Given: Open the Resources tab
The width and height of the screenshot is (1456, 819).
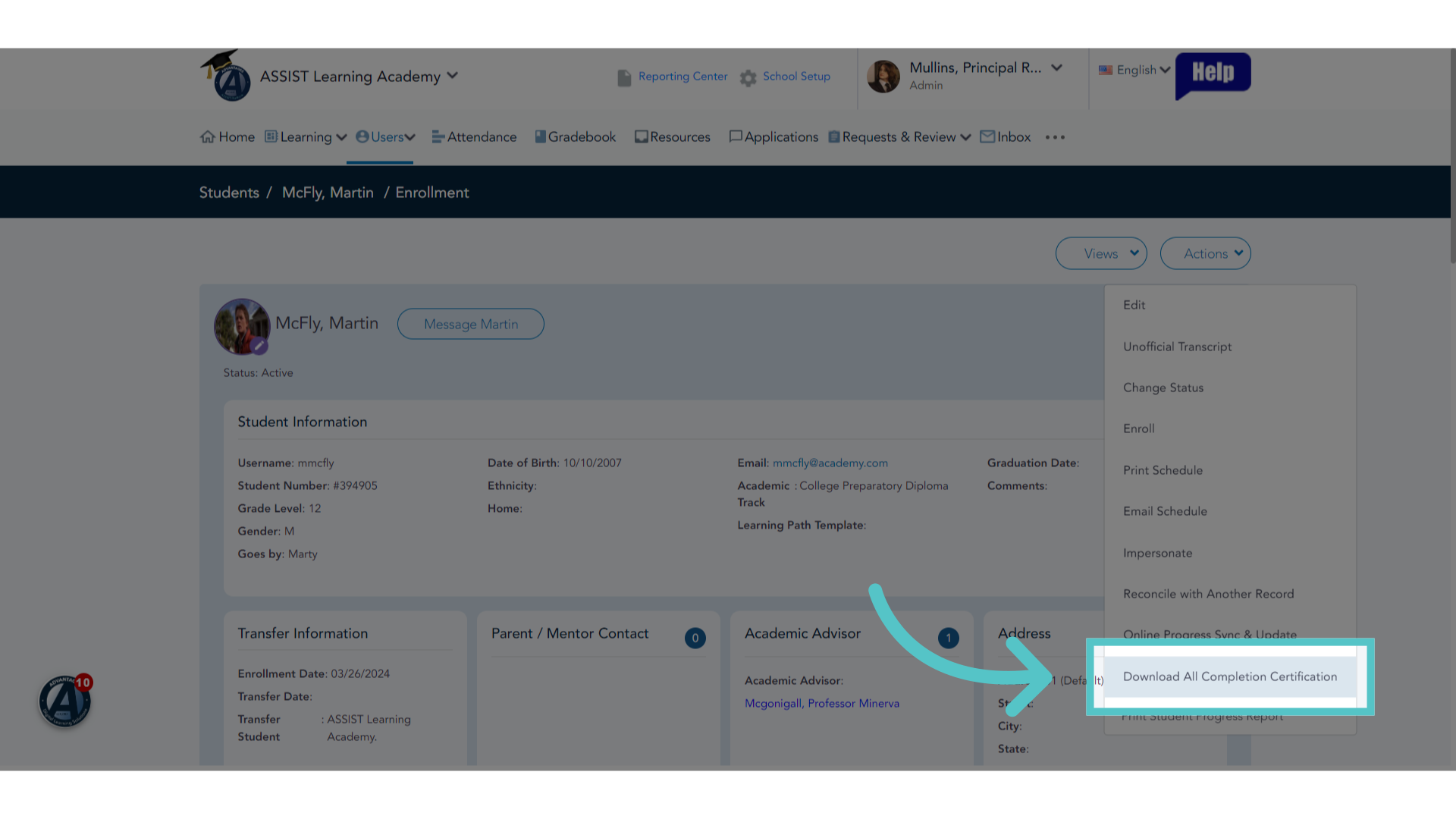Looking at the screenshot, I should (673, 137).
